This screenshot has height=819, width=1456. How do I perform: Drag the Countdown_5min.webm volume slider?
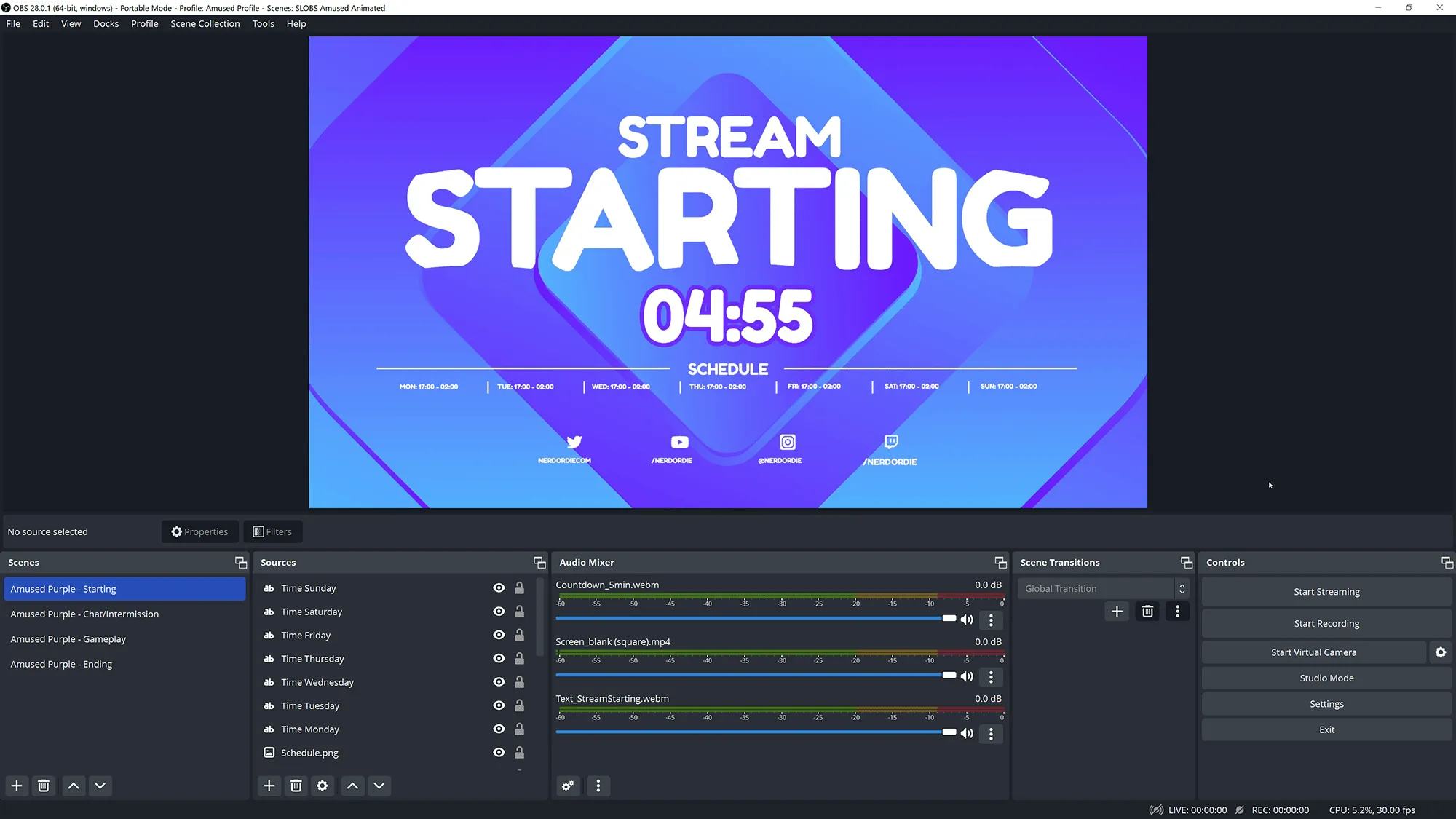click(947, 619)
